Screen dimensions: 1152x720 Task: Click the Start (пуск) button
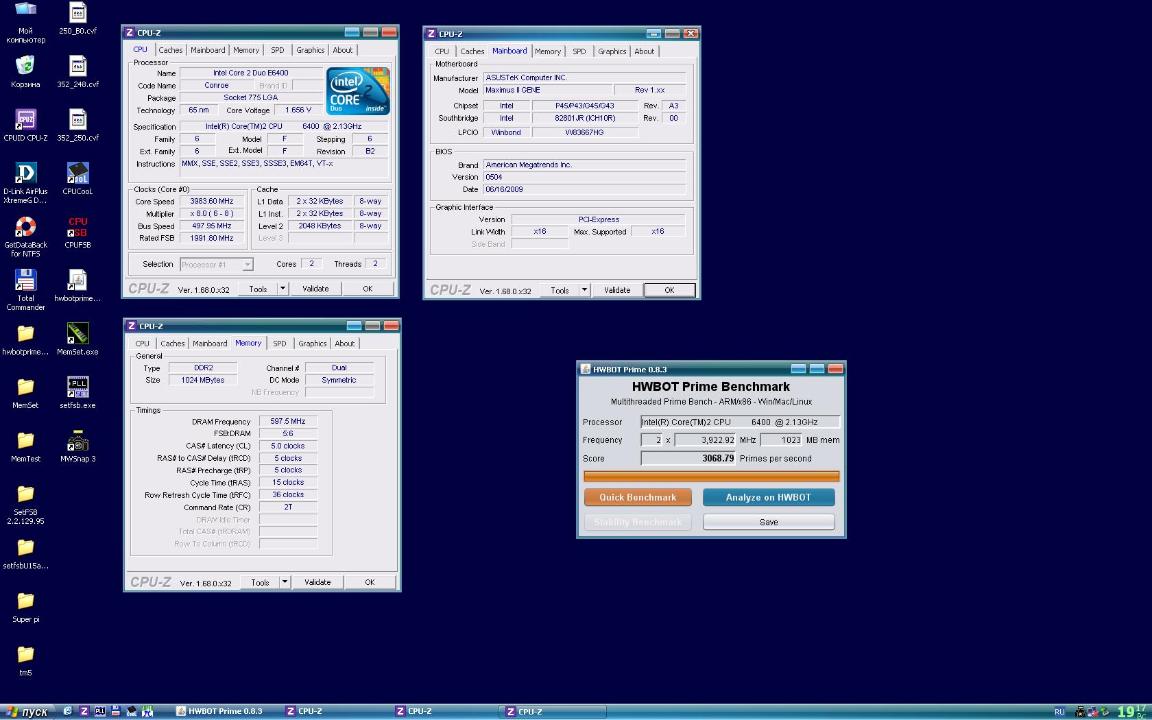click(26, 712)
